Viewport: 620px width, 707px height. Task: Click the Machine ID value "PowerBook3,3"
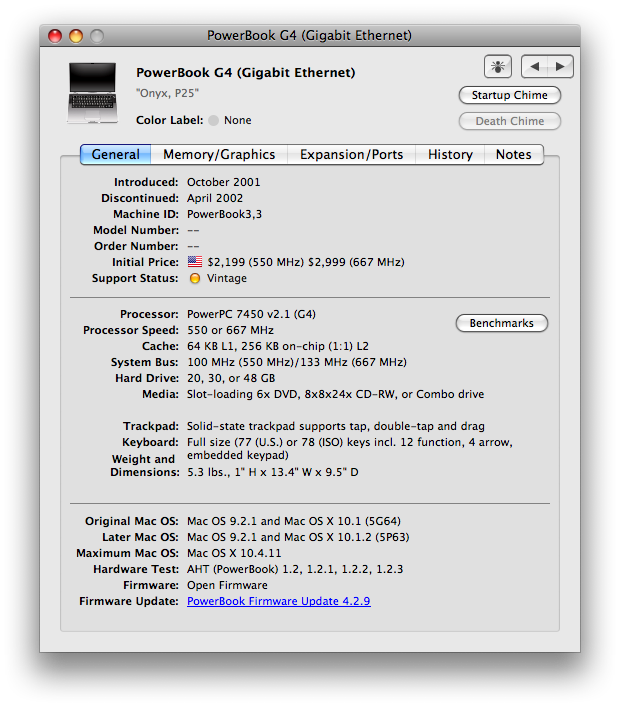pos(224,214)
